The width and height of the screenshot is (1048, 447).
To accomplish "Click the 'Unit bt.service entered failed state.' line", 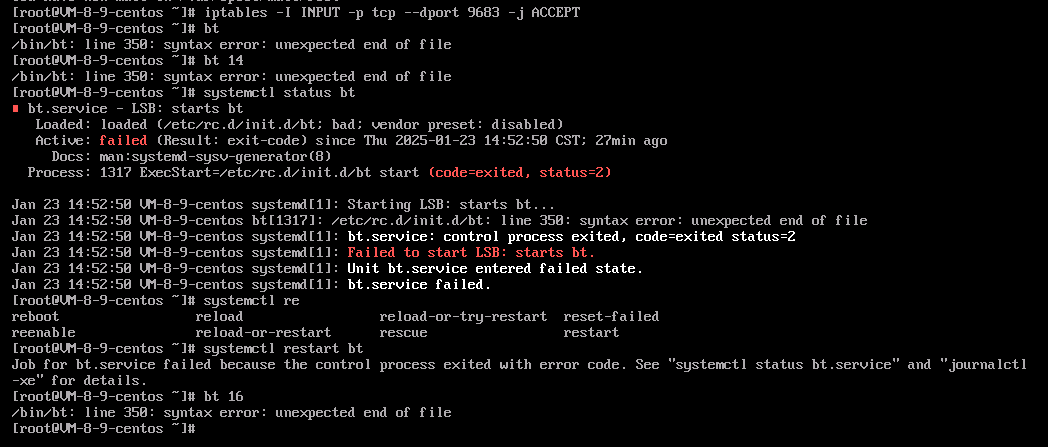I will pos(495,269).
